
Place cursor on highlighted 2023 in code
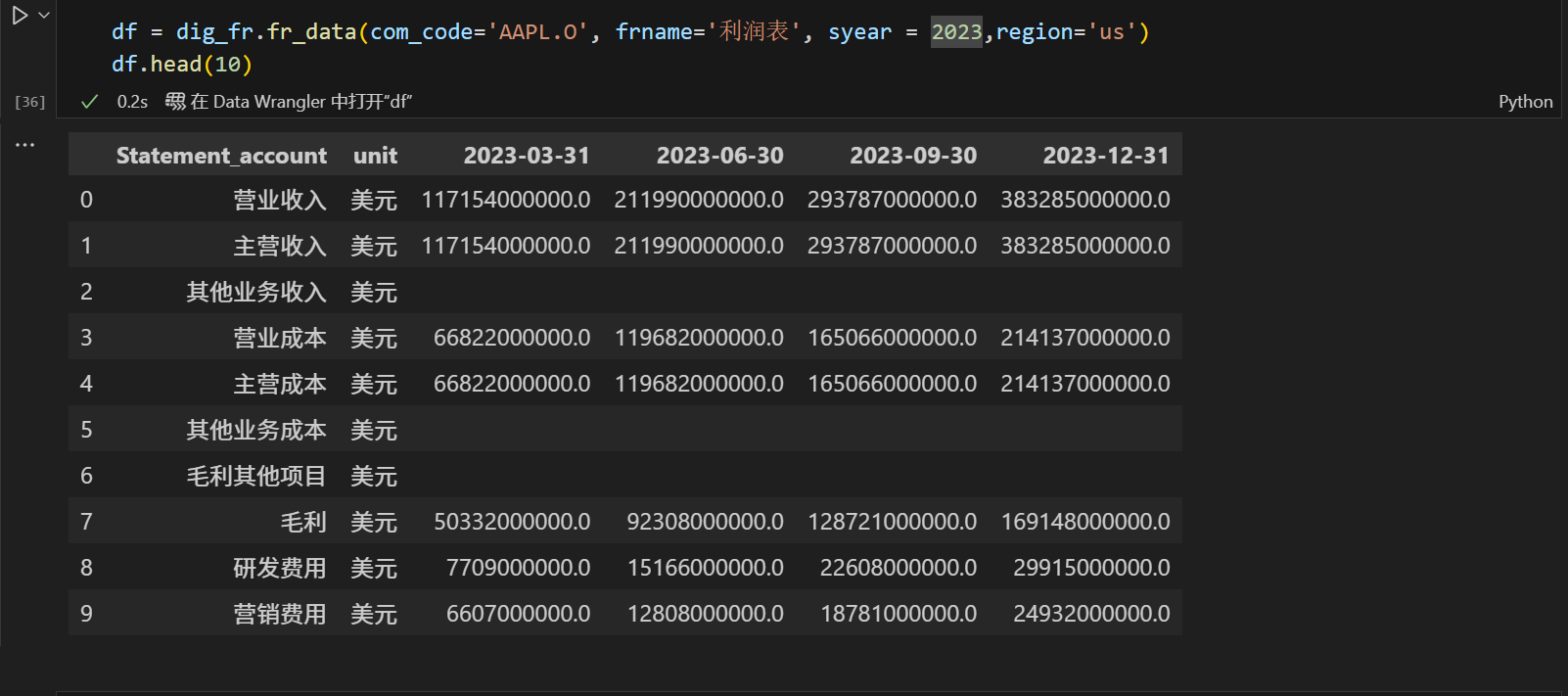[x=956, y=32]
